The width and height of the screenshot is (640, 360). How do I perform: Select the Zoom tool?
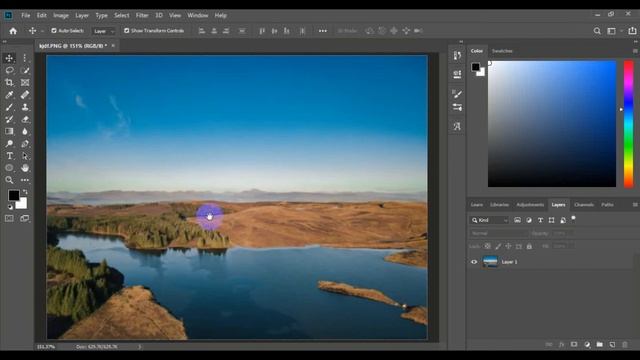tap(9, 180)
